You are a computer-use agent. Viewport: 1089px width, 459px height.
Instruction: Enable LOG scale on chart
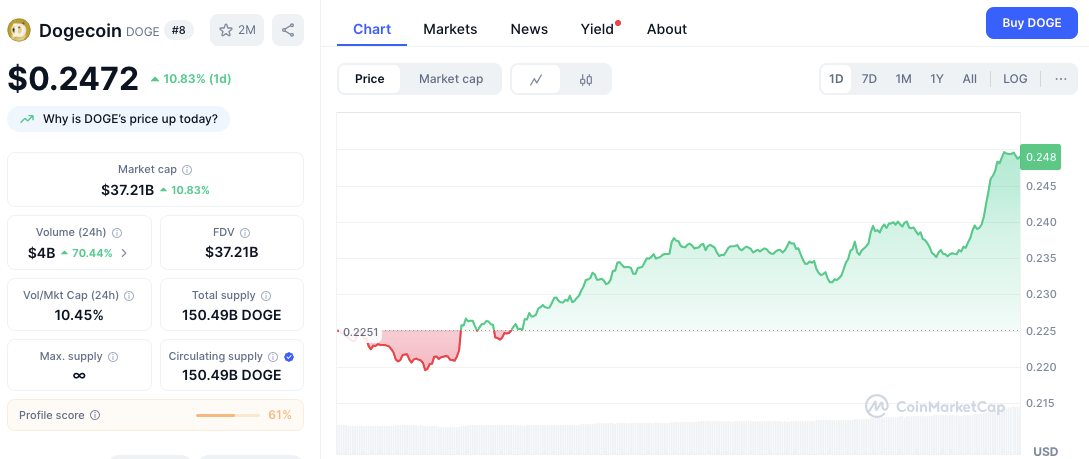(x=1015, y=79)
